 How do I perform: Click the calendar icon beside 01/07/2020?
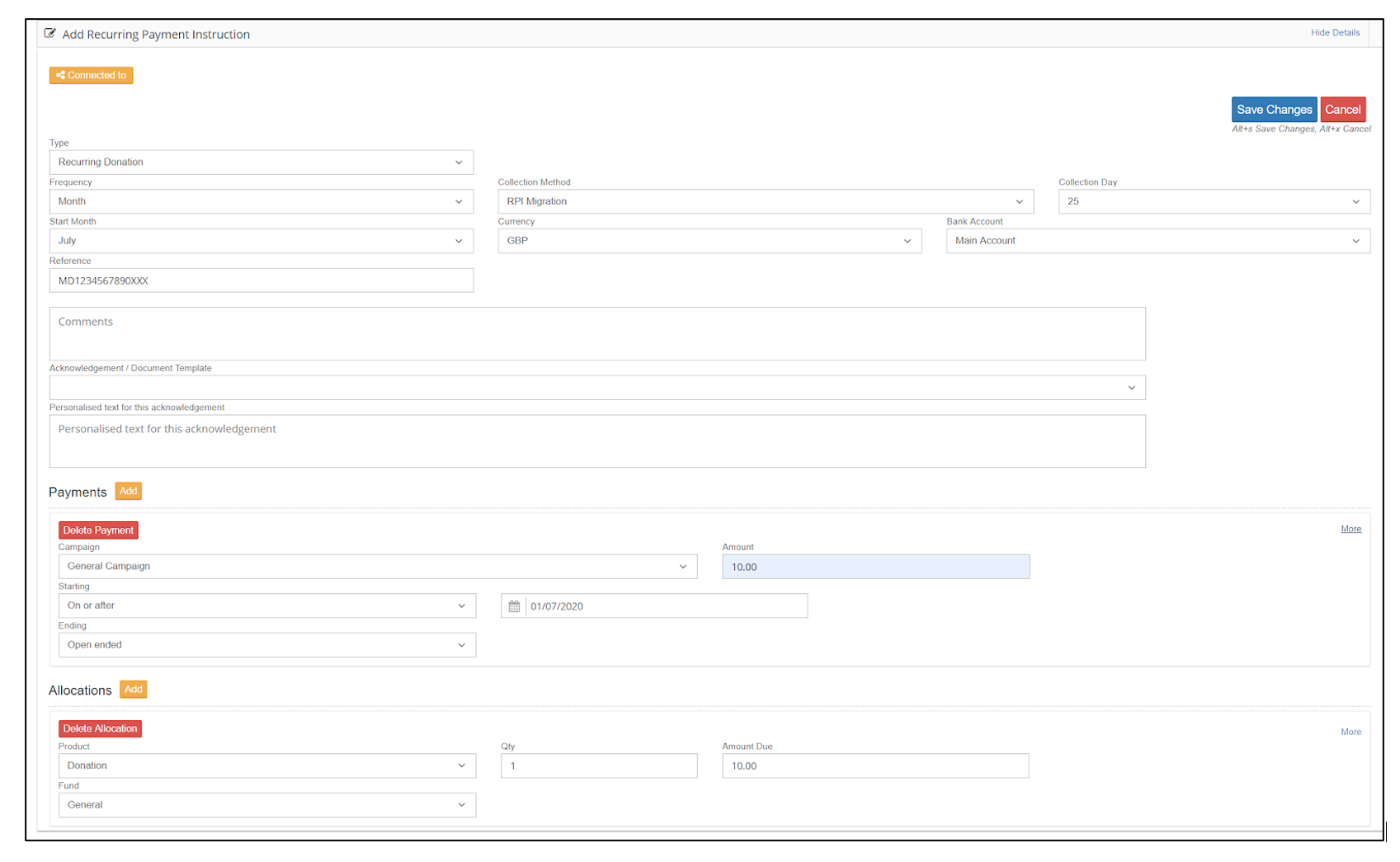point(514,606)
